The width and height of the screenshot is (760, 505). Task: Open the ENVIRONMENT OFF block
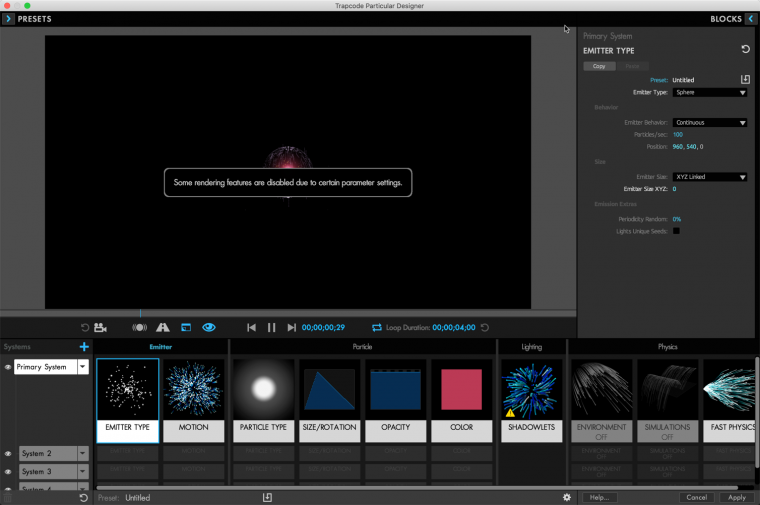601,400
